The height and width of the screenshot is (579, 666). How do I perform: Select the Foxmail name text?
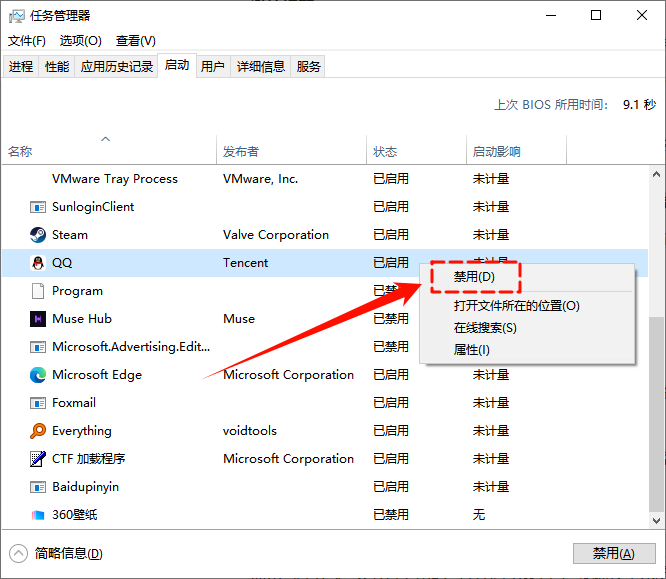(74, 403)
